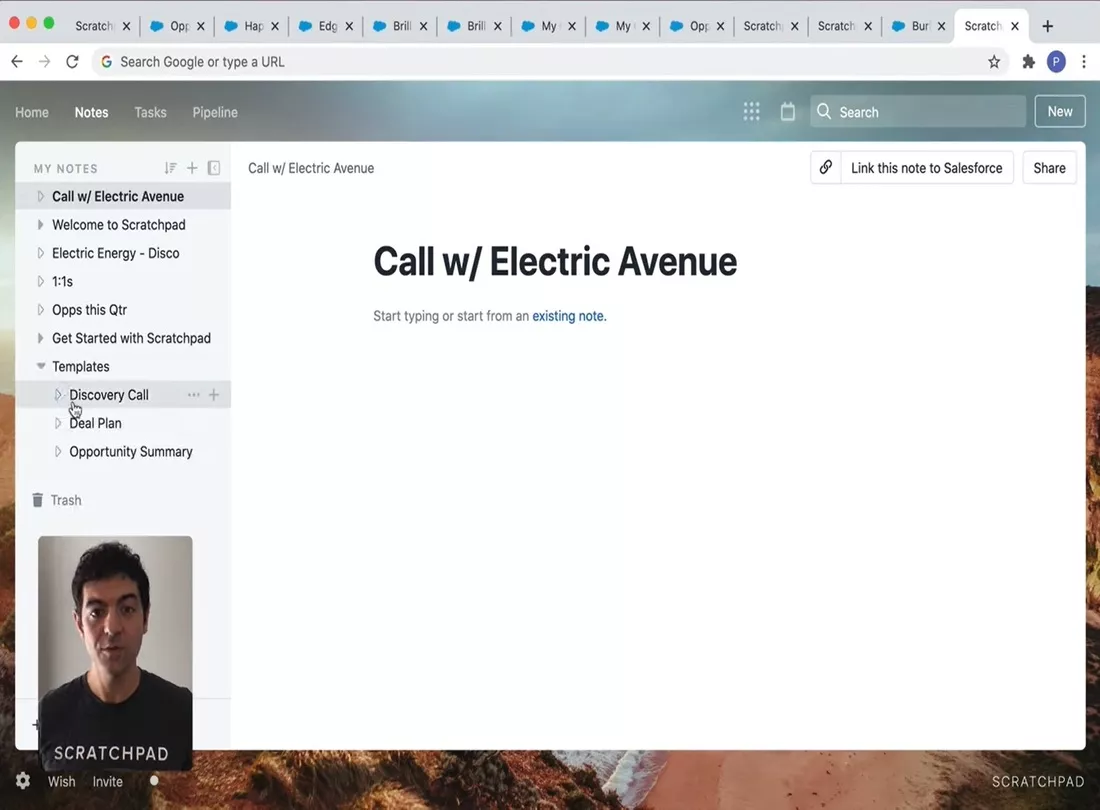Open Pipeline tab
Image resolution: width=1100 pixels, height=810 pixels.
coord(215,112)
